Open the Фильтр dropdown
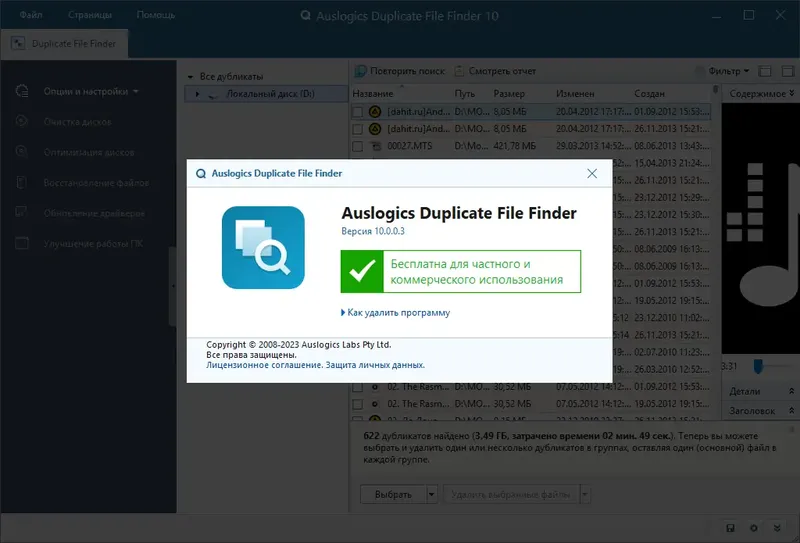Screen dimensions: 800x543 tap(729, 71)
